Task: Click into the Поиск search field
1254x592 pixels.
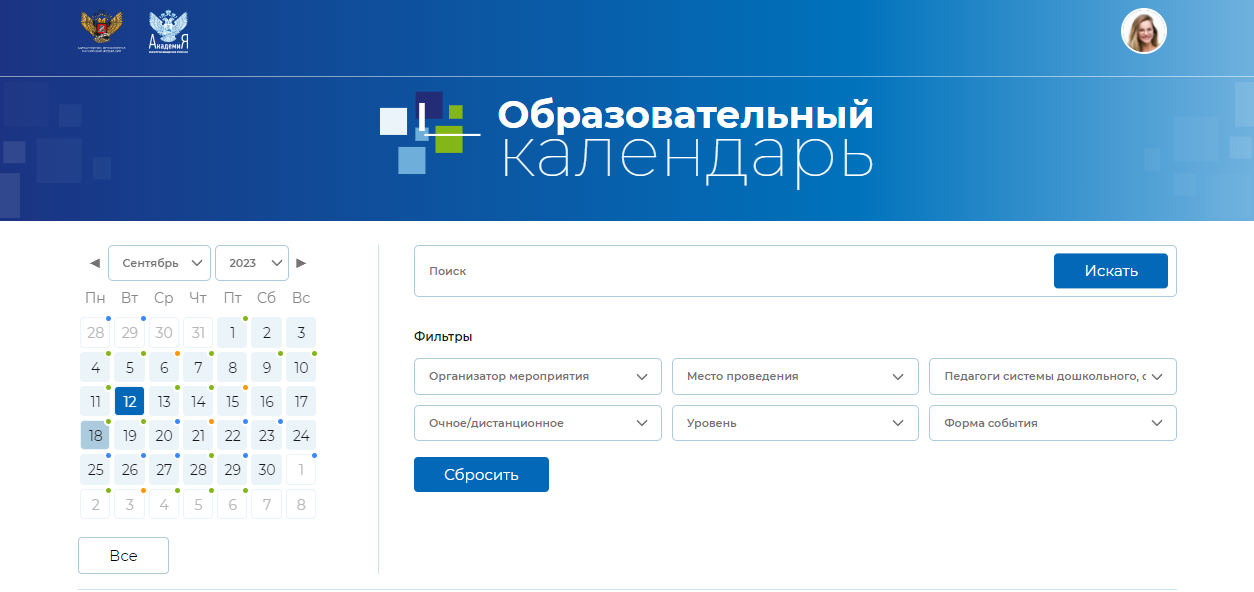Action: (730, 271)
